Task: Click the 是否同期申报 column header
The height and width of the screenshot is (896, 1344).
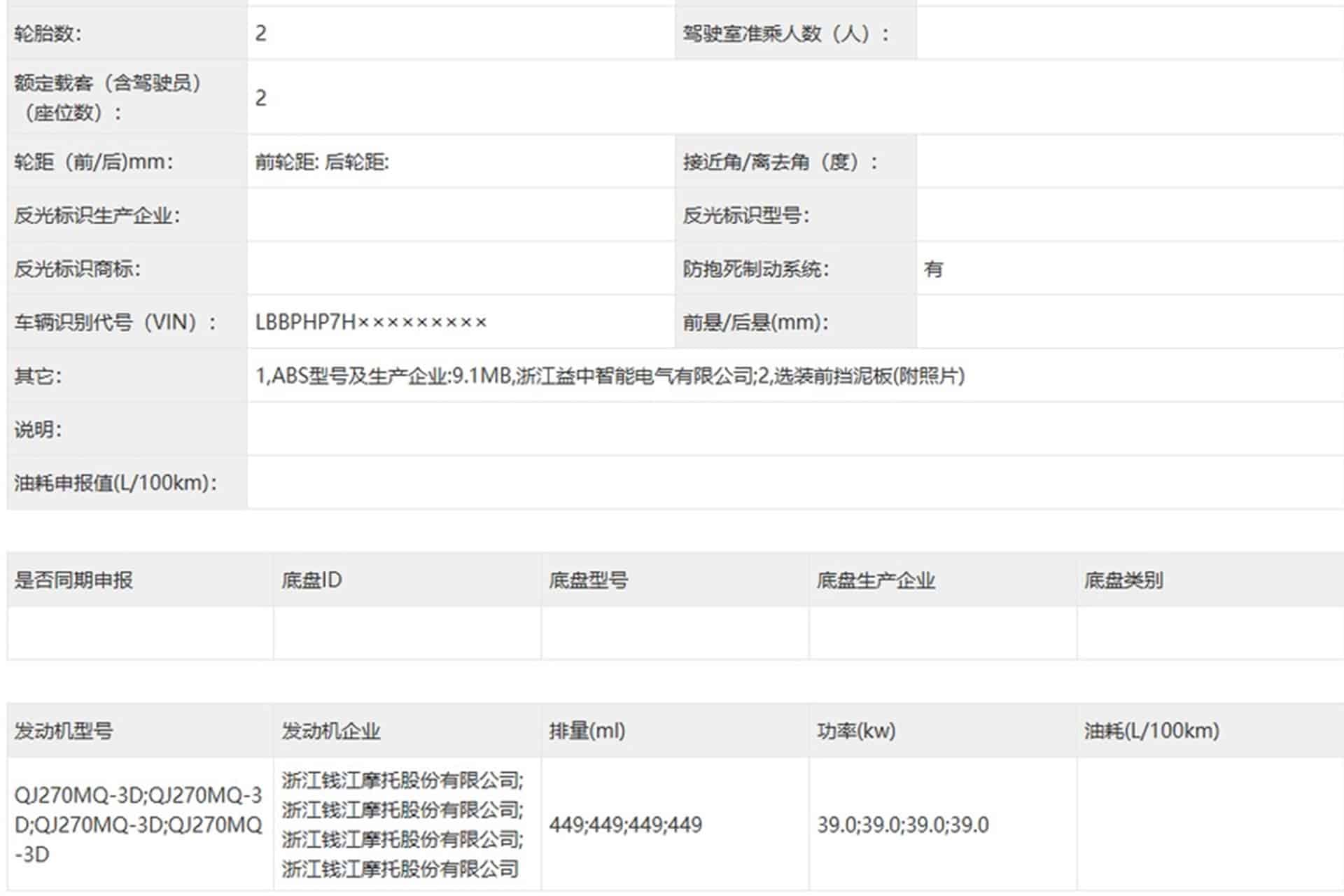Action: 73,580
